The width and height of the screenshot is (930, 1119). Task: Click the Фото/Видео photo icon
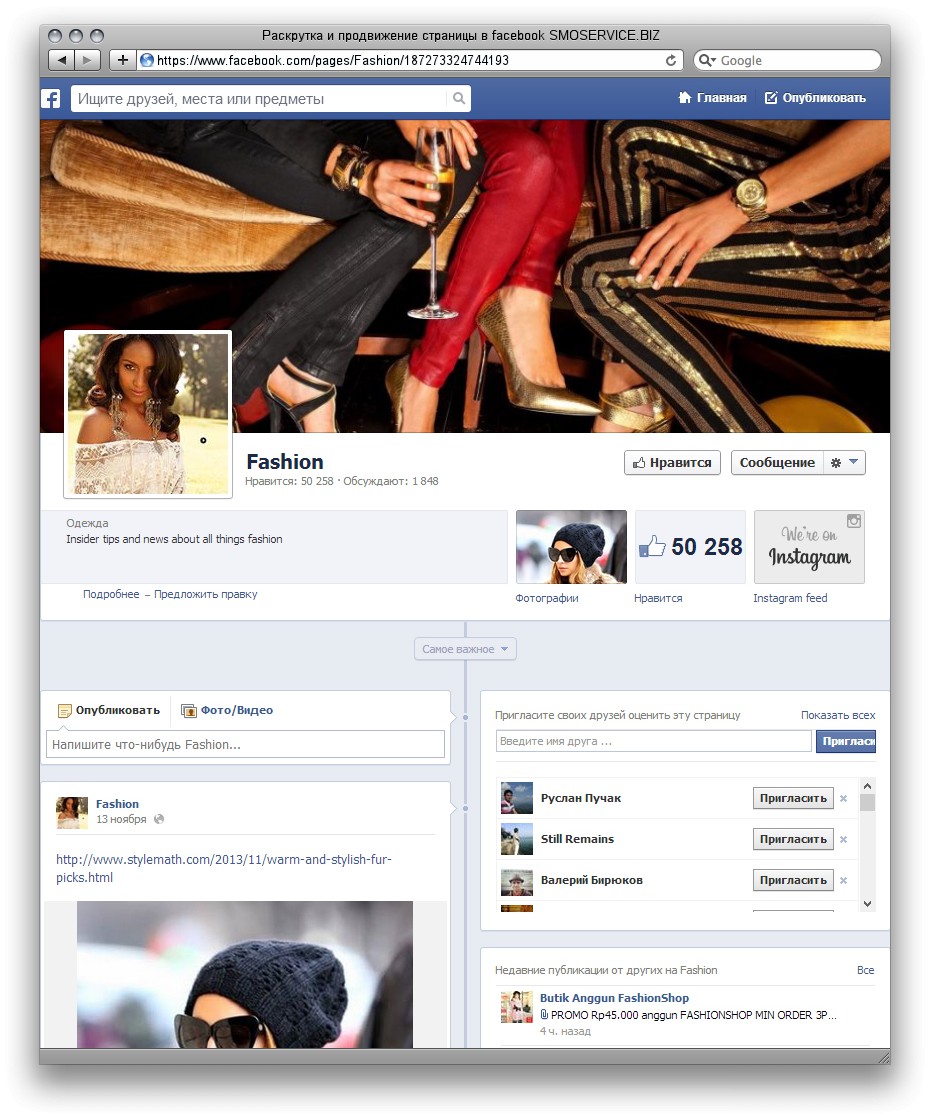click(x=188, y=711)
